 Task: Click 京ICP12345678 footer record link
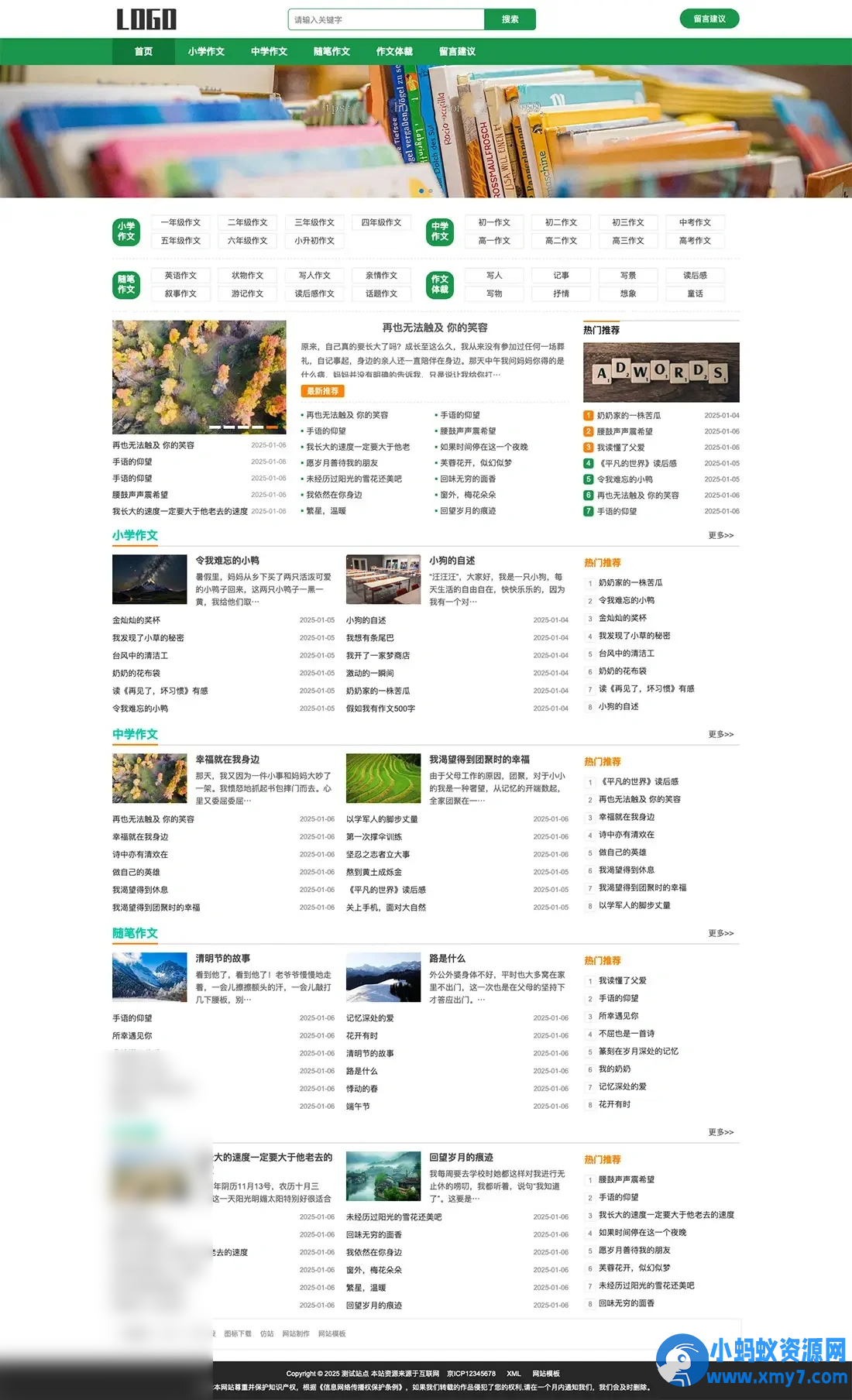(x=471, y=1374)
